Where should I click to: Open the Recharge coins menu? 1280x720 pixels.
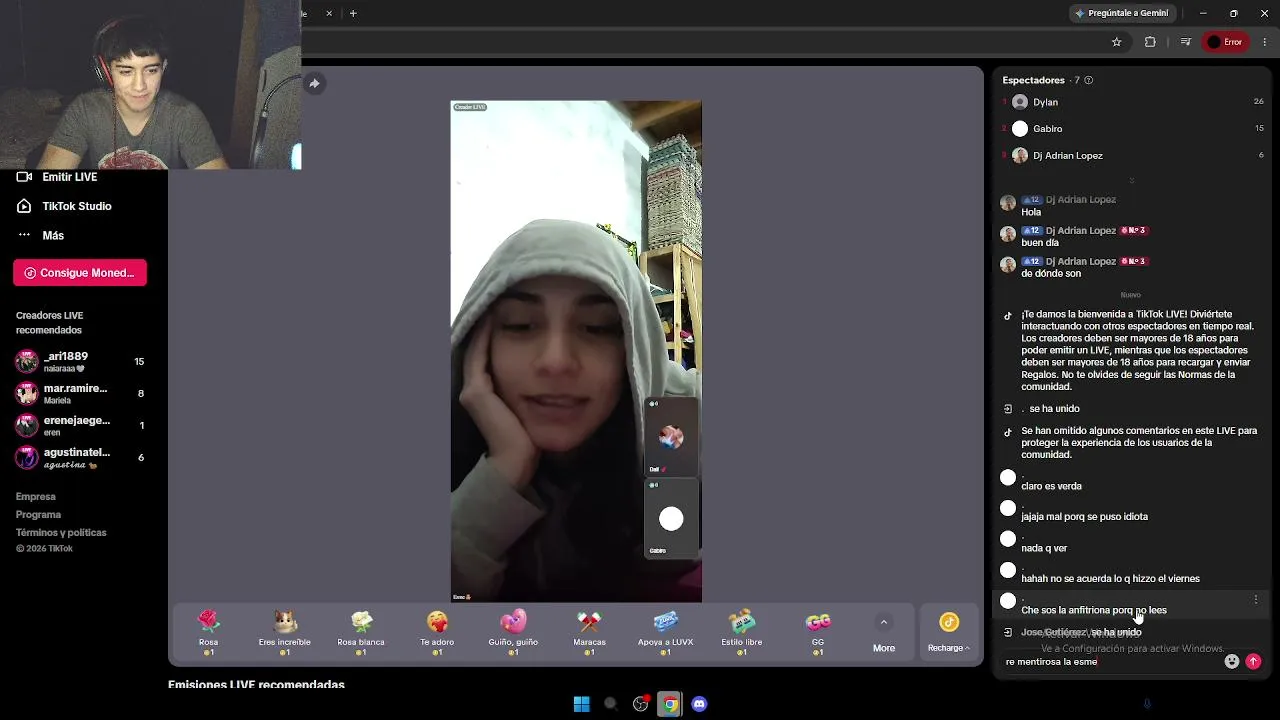pyautogui.click(x=949, y=633)
